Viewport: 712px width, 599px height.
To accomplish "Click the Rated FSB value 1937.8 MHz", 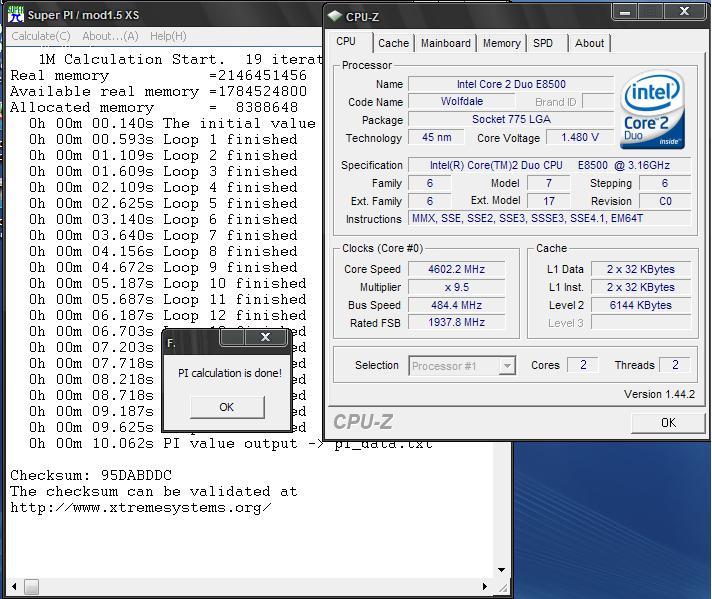I will point(456,322).
